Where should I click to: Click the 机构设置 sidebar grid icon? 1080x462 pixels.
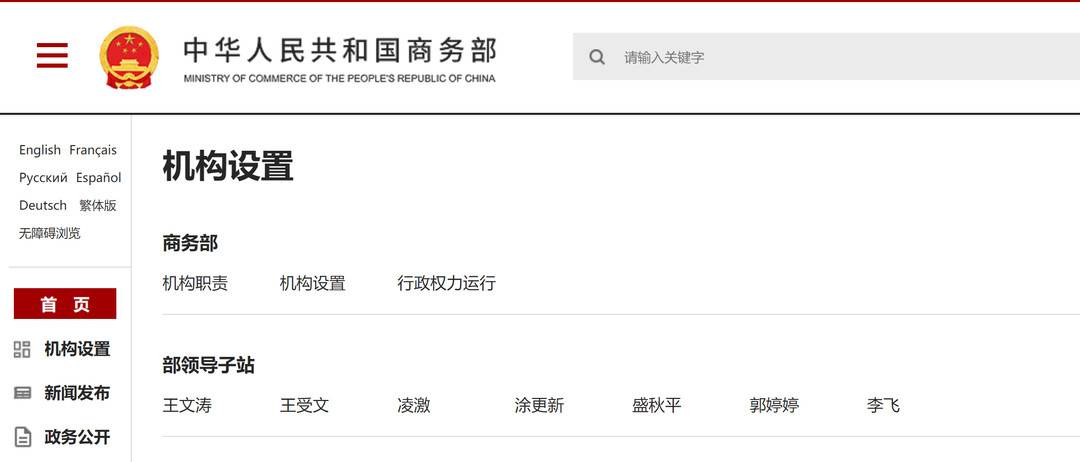(x=22, y=349)
